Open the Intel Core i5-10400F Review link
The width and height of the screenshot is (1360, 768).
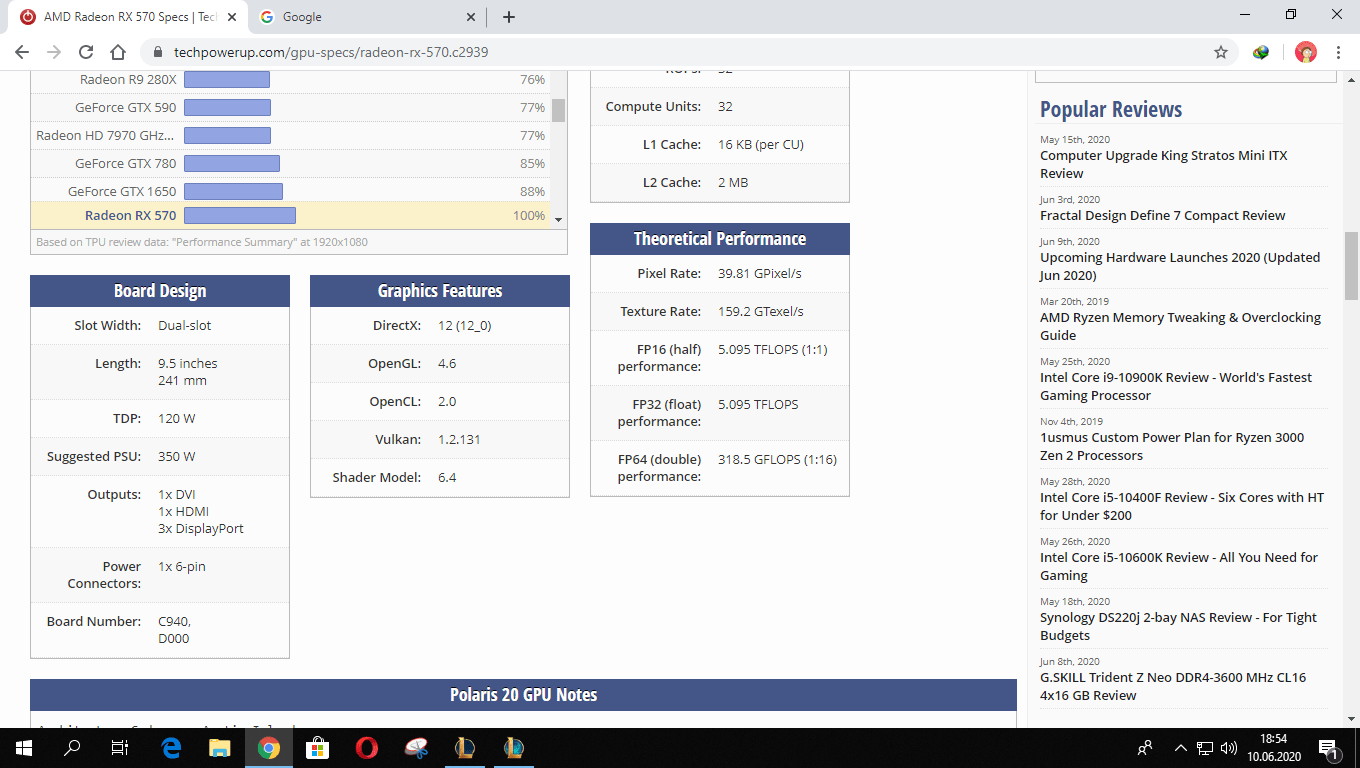1182,506
